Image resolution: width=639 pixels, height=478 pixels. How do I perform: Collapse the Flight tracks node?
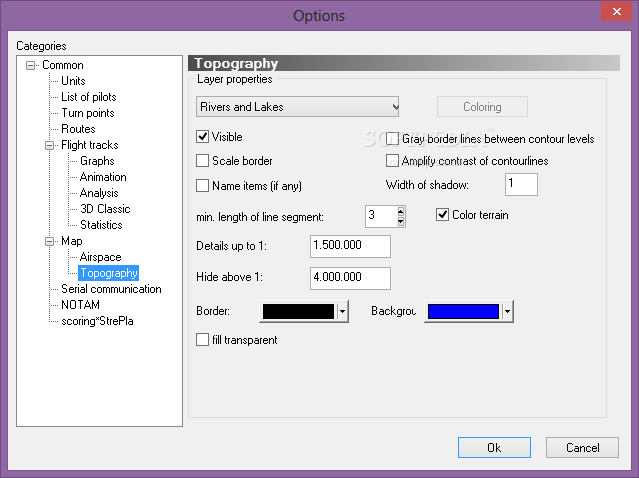coord(49,145)
